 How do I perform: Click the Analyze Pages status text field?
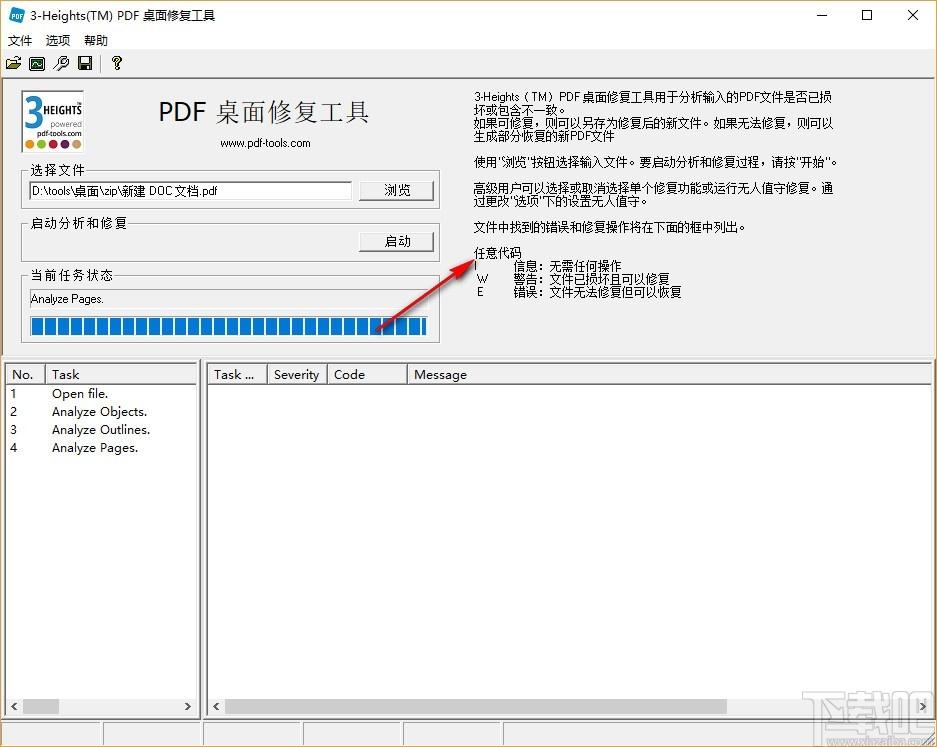coord(229,299)
